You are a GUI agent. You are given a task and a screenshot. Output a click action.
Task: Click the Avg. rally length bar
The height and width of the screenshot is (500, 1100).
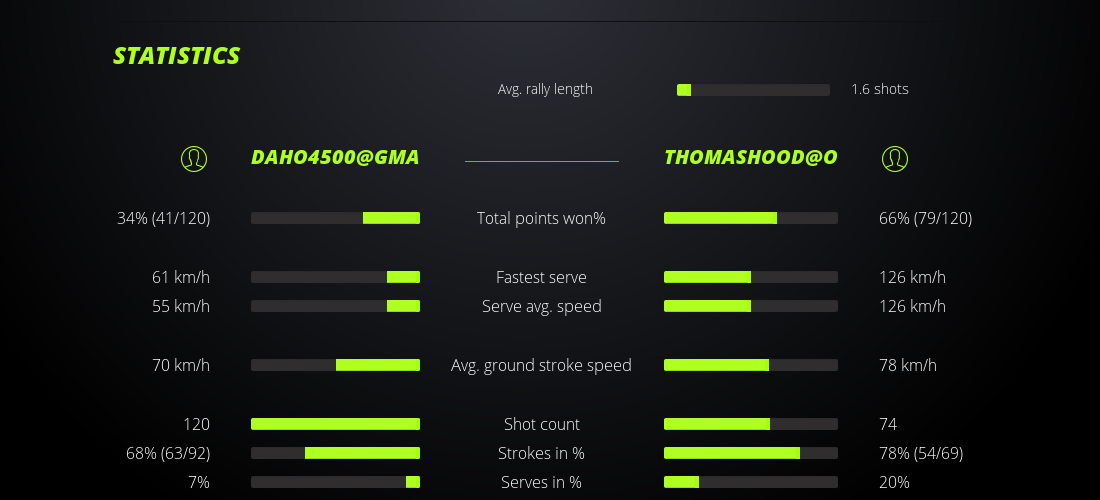(x=753, y=90)
